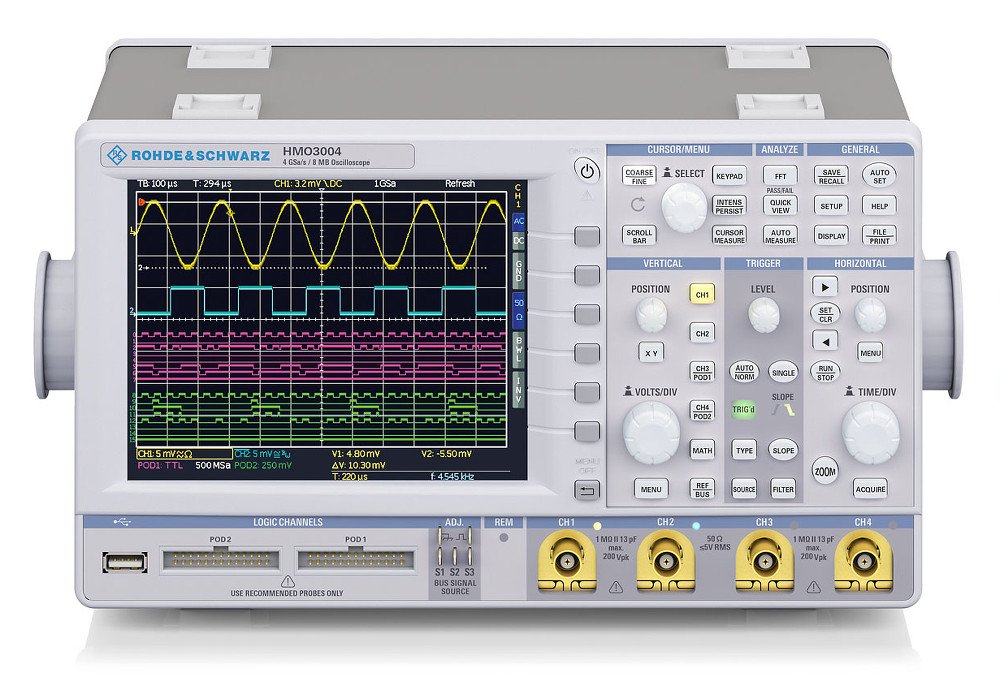Open the KEYPAD button
The width and height of the screenshot is (1000, 690).
tap(729, 176)
